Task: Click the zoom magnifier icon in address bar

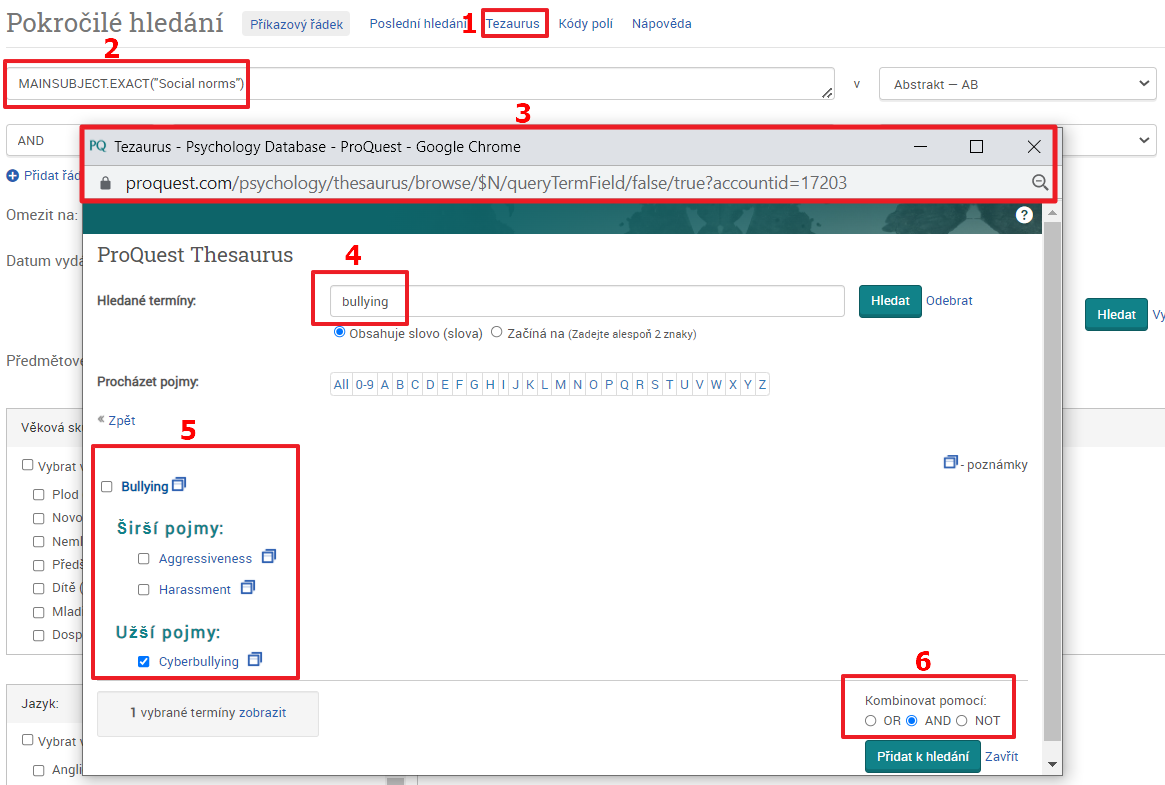Action: click(1039, 183)
